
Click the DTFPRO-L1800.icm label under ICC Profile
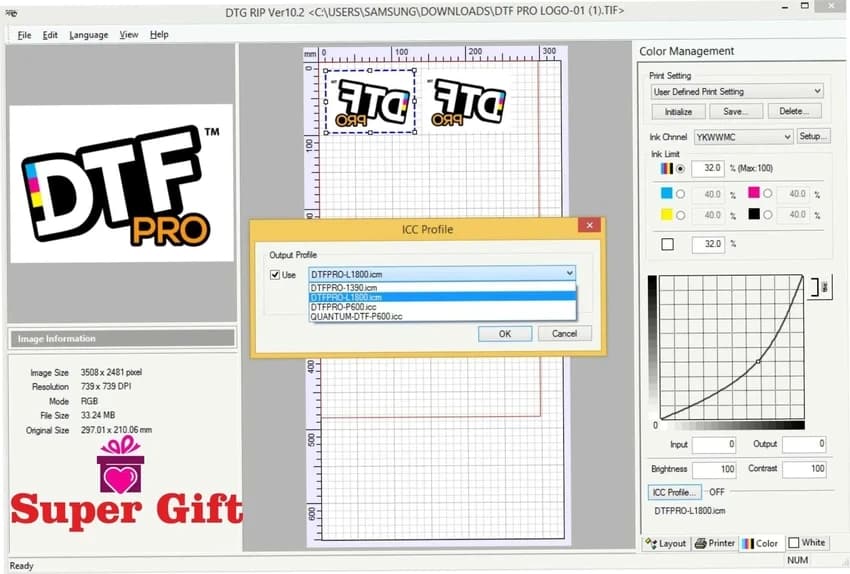pyautogui.click(x=690, y=511)
